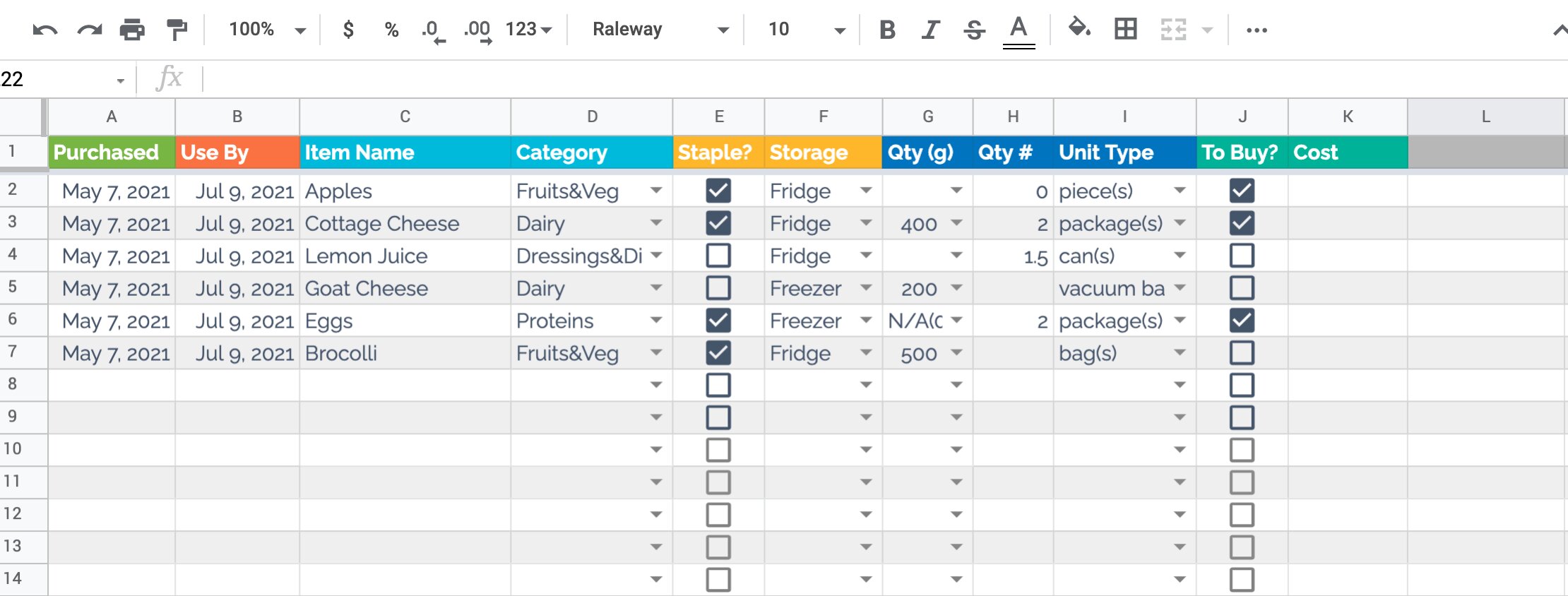
Task: Click the Undo arrow icon
Action: click(45, 30)
